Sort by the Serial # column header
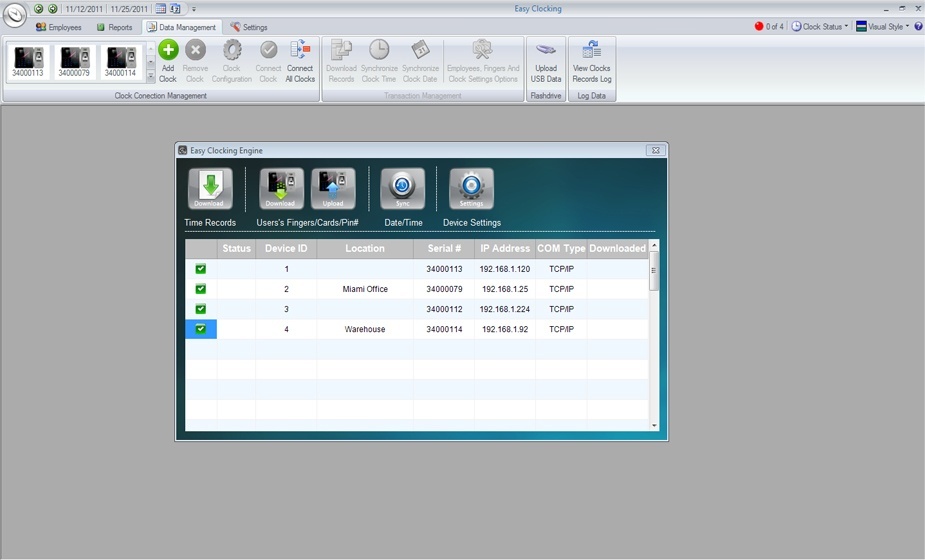The height and width of the screenshot is (560, 925). click(444, 248)
